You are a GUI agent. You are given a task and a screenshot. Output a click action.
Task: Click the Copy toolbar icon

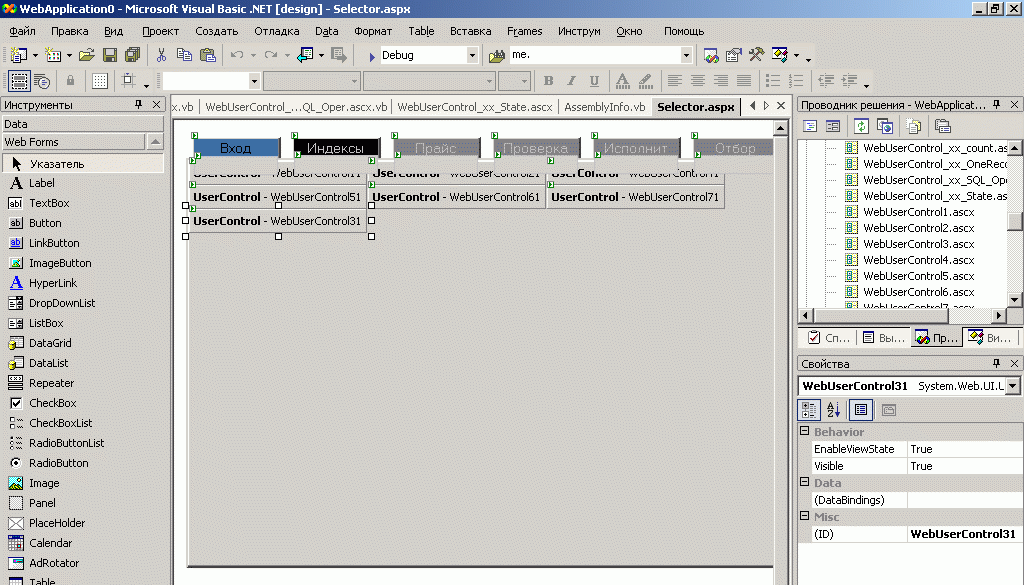[x=184, y=55]
